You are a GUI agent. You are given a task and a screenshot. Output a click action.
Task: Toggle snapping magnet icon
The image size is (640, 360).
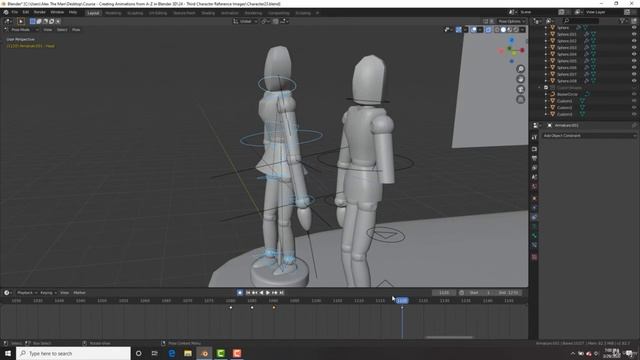click(276, 21)
